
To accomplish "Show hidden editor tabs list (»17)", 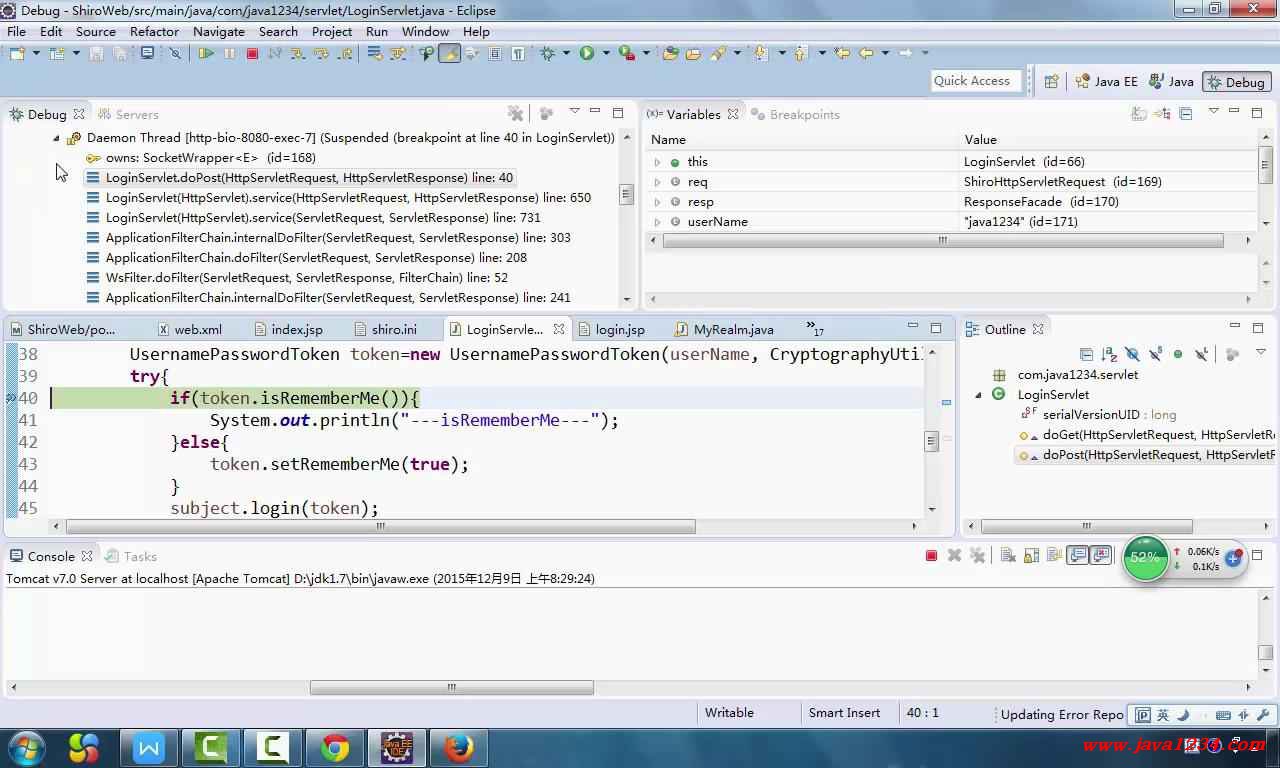I will click(x=815, y=329).
